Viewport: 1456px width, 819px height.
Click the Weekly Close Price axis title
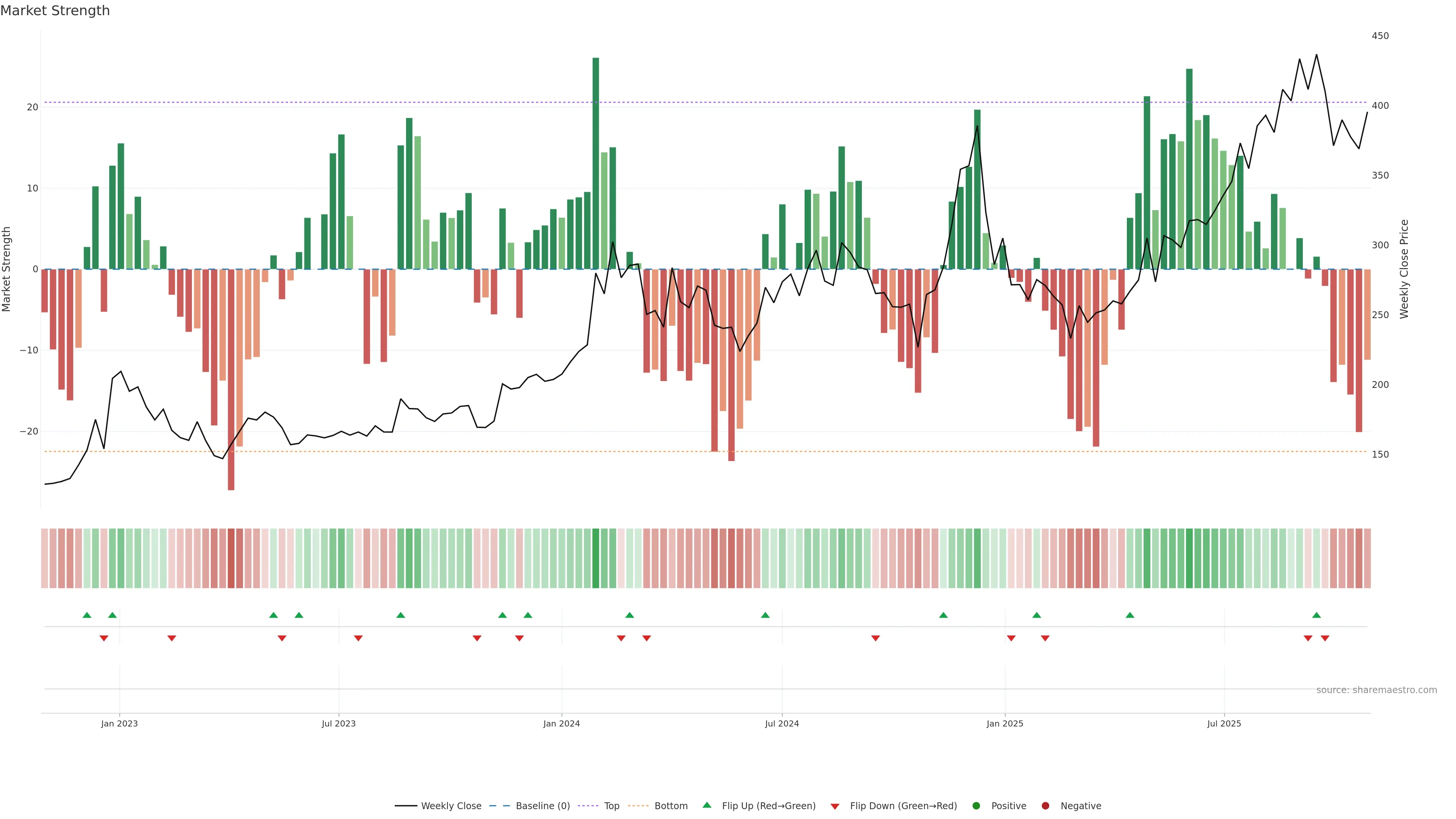1404,269
